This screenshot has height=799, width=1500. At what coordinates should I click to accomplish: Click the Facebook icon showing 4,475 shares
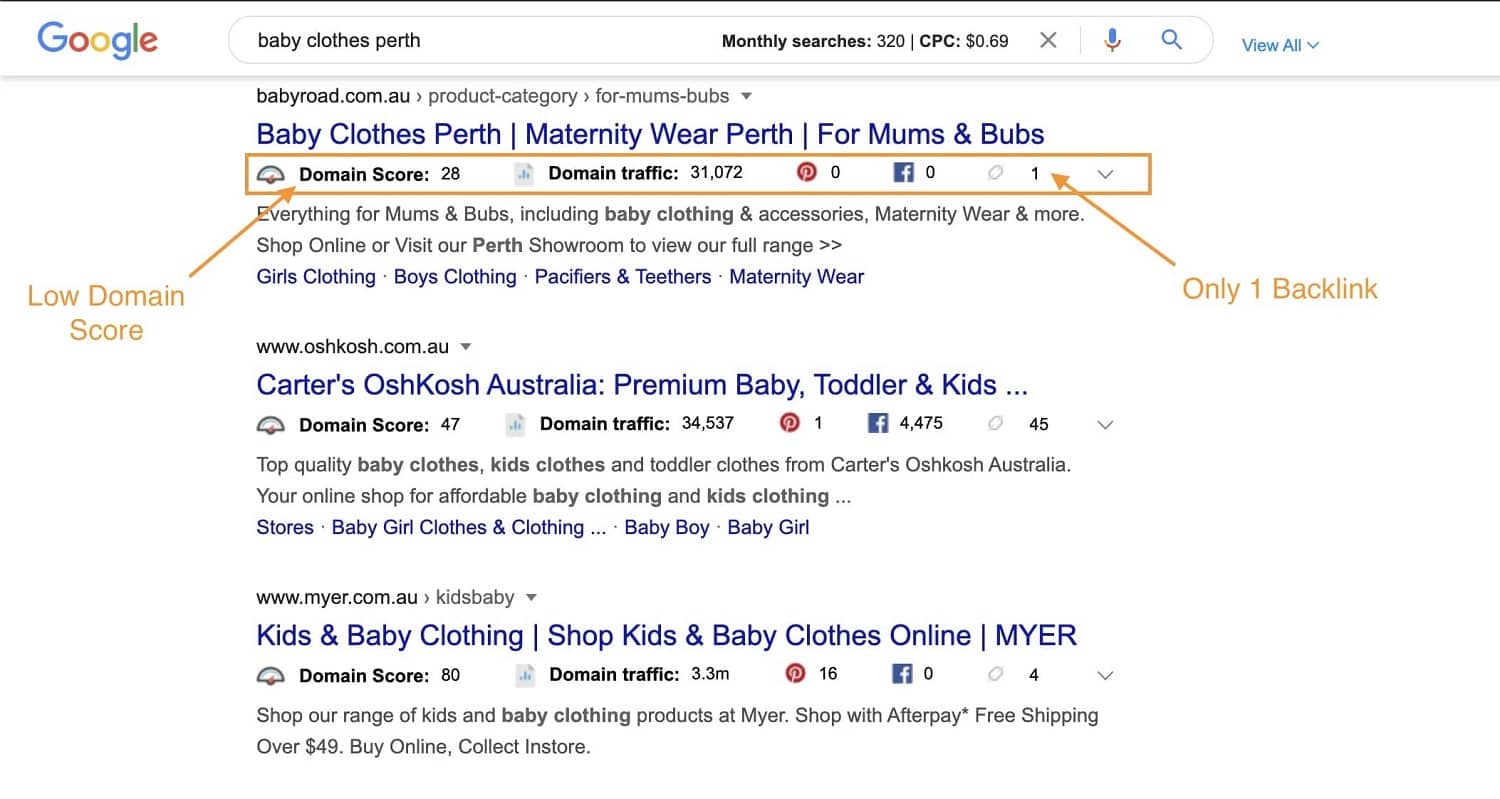[878, 423]
